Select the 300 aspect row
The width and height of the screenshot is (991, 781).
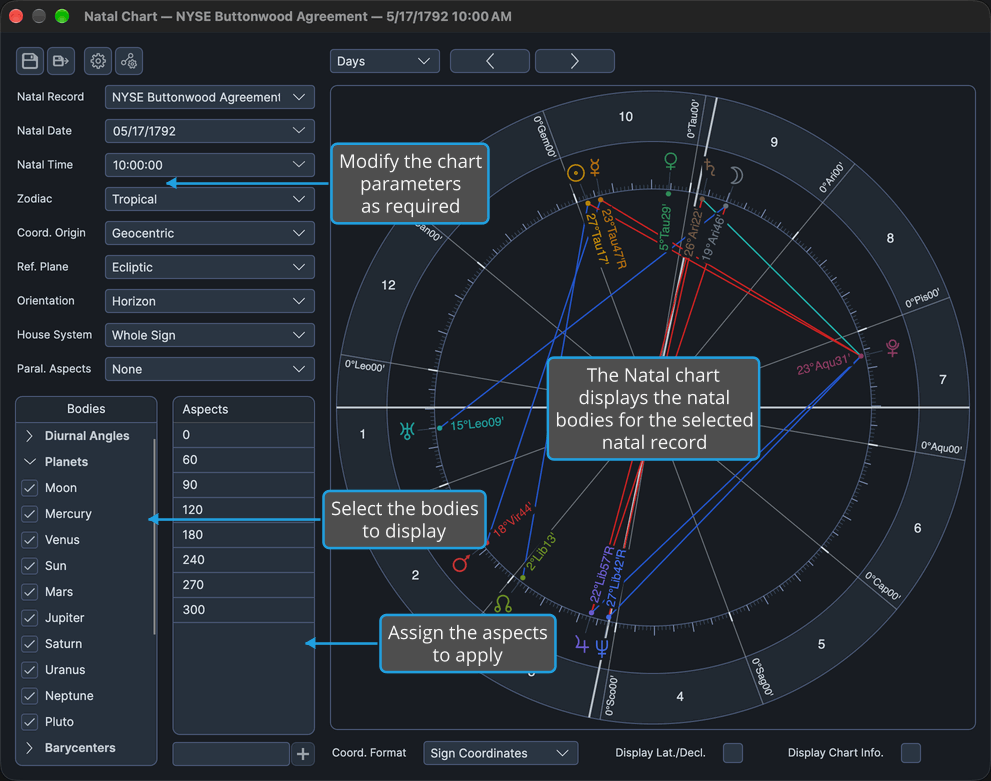(x=243, y=610)
